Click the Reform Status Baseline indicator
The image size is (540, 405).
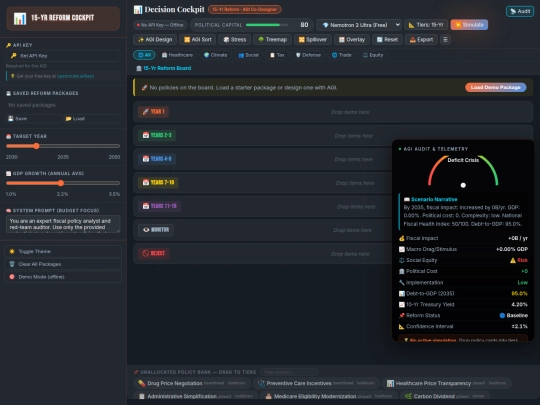click(x=513, y=315)
